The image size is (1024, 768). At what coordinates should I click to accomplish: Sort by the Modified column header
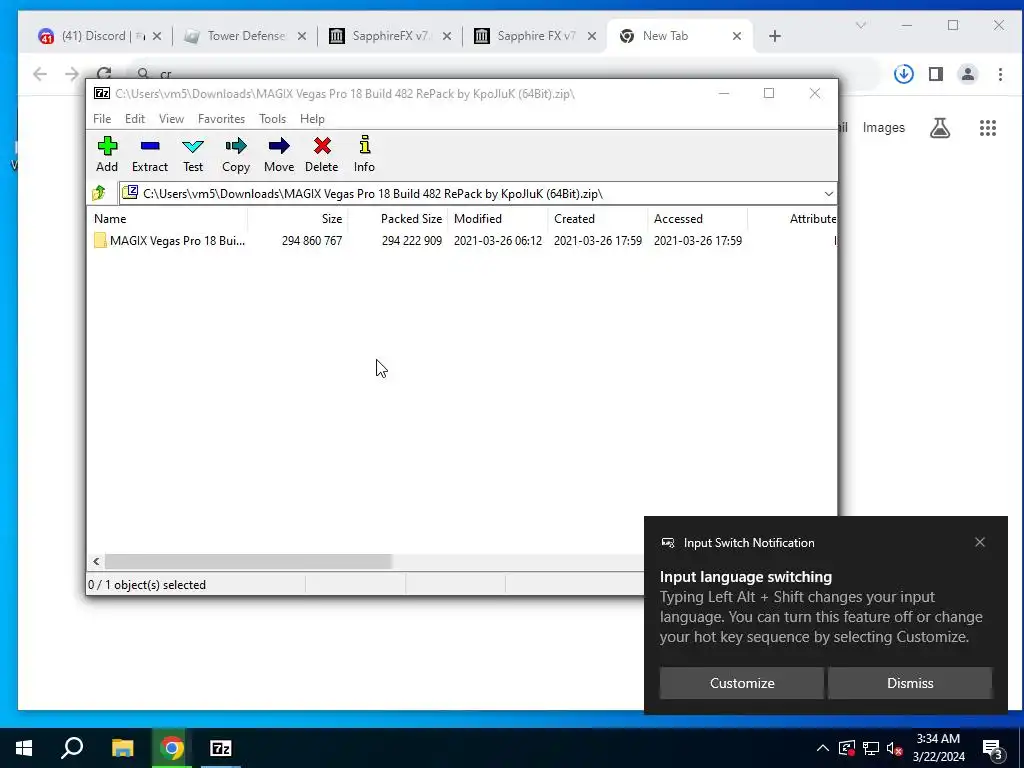click(498, 219)
